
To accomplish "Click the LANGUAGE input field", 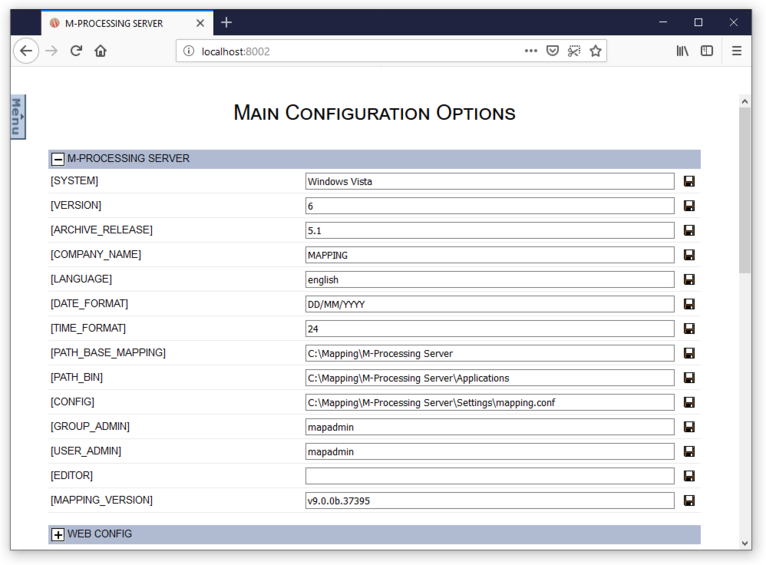I will pos(489,280).
